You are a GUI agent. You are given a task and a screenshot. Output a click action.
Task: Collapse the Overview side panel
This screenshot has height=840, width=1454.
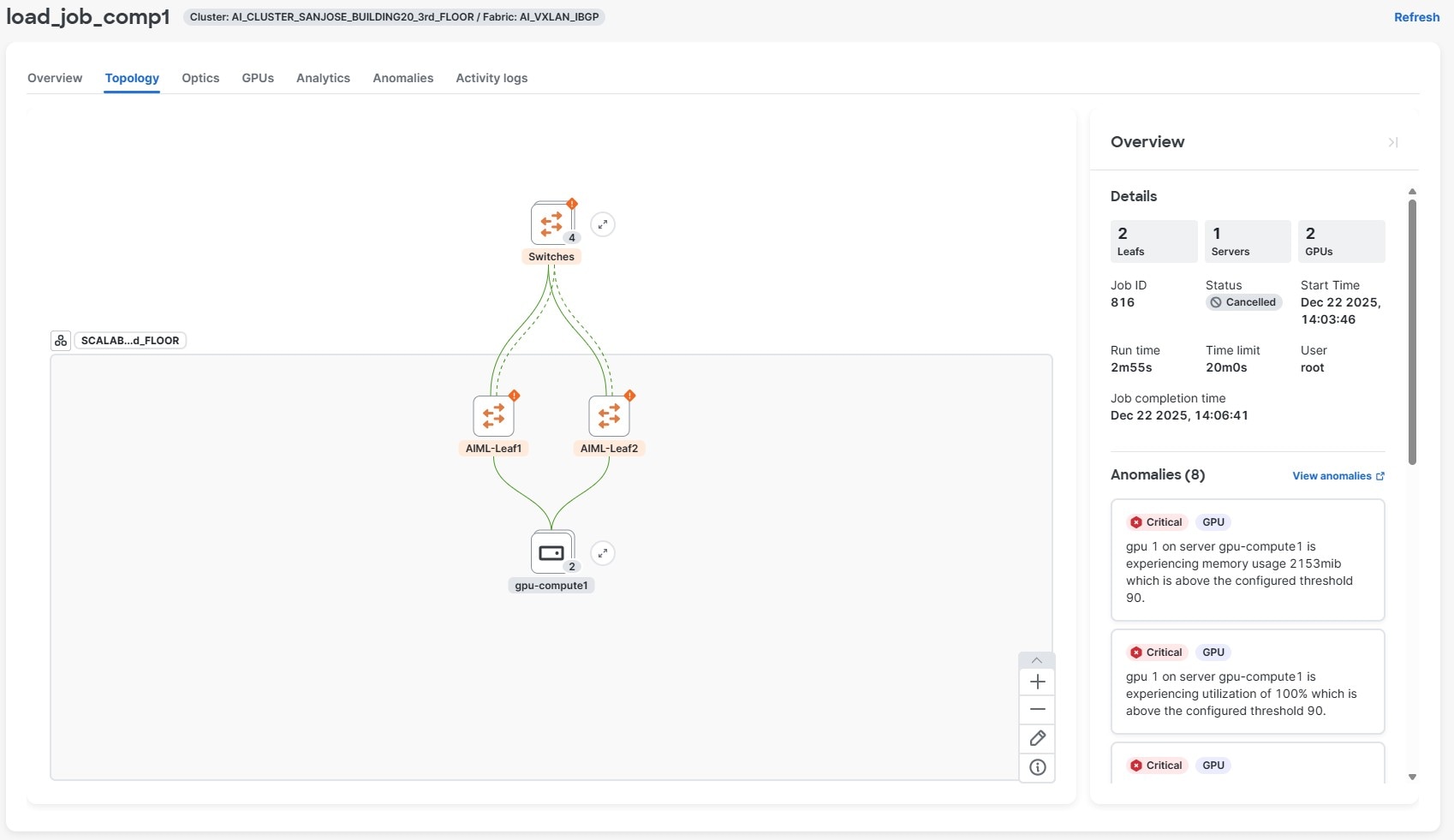(x=1393, y=142)
